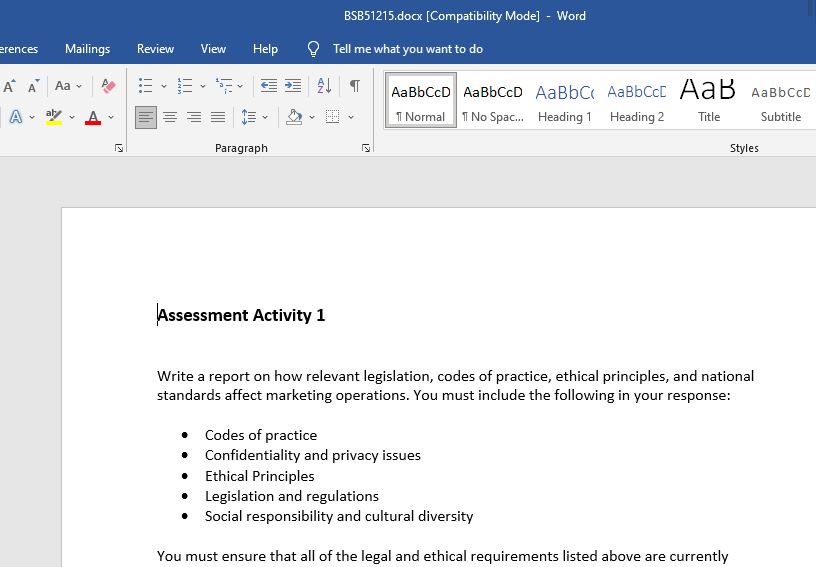Apply yellow text highlight color
The height and width of the screenshot is (567, 816).
[54, 117]
